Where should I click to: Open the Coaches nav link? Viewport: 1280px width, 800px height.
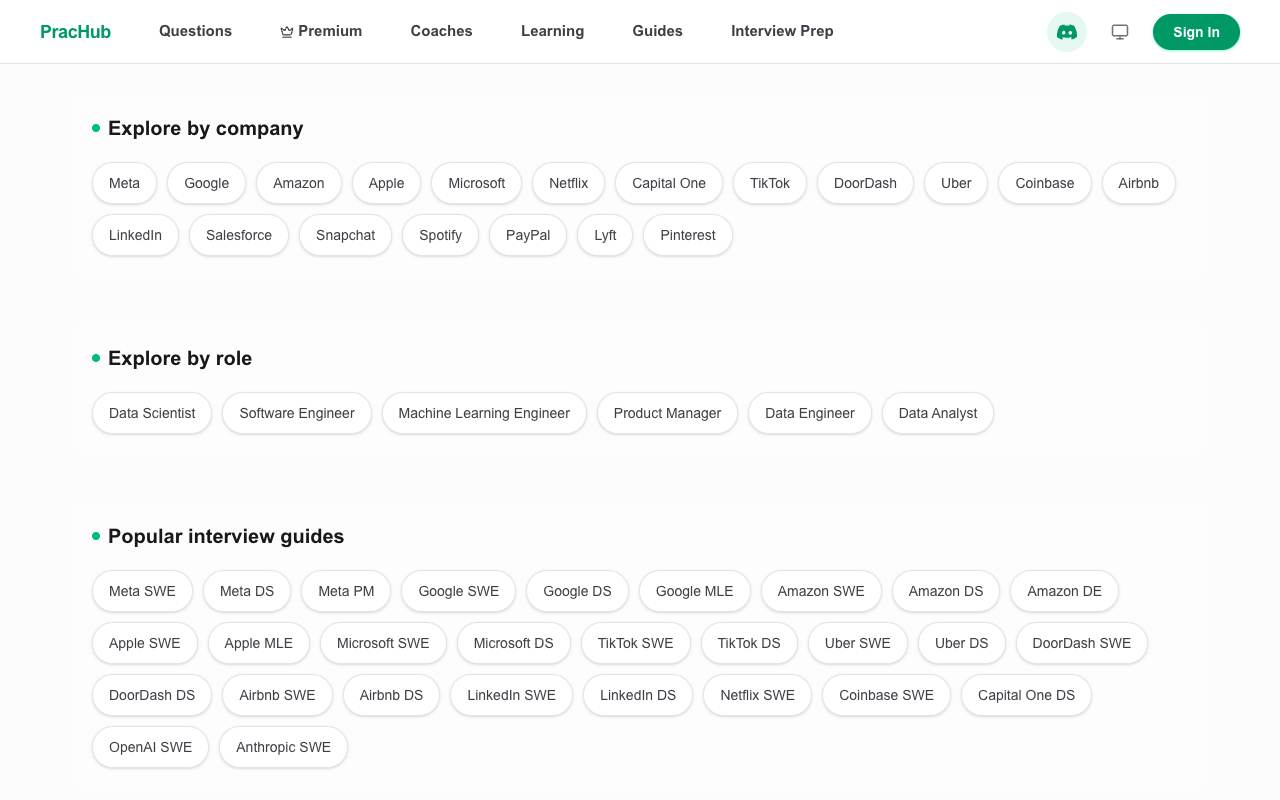coord(441,31)
